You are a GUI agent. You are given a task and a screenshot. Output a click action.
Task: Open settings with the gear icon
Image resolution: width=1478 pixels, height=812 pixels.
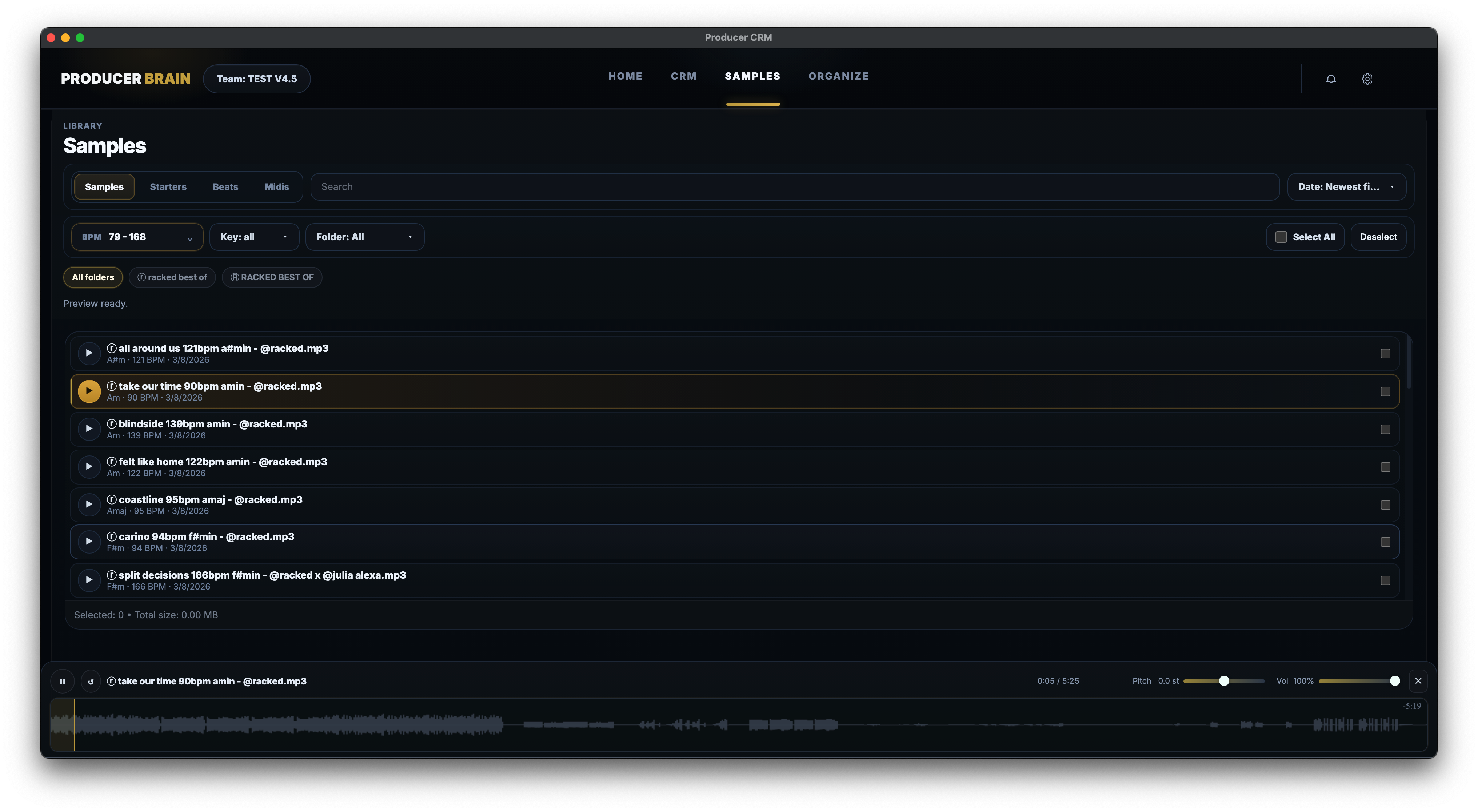1367,79
